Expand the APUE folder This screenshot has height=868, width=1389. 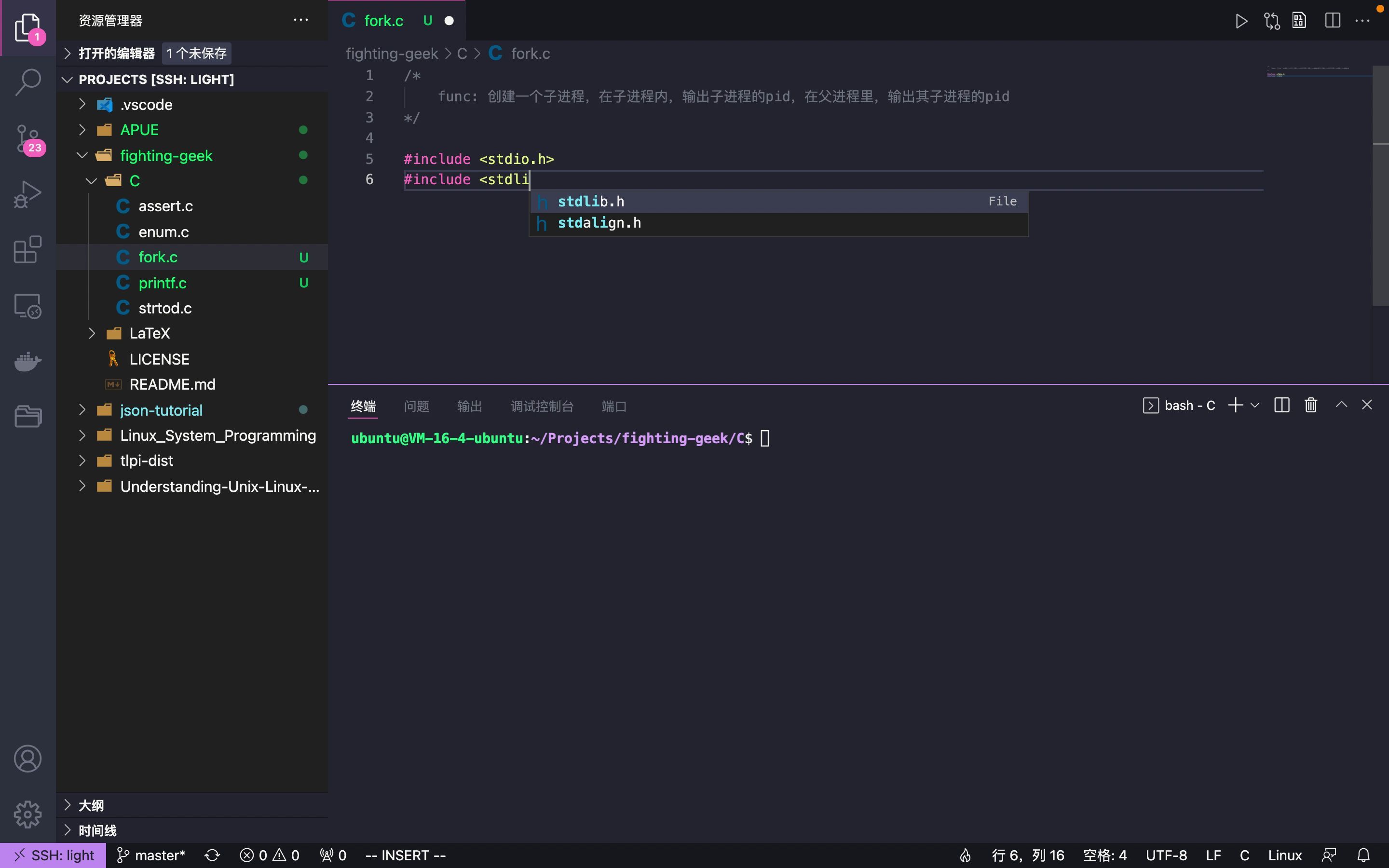tap(191, 130)
